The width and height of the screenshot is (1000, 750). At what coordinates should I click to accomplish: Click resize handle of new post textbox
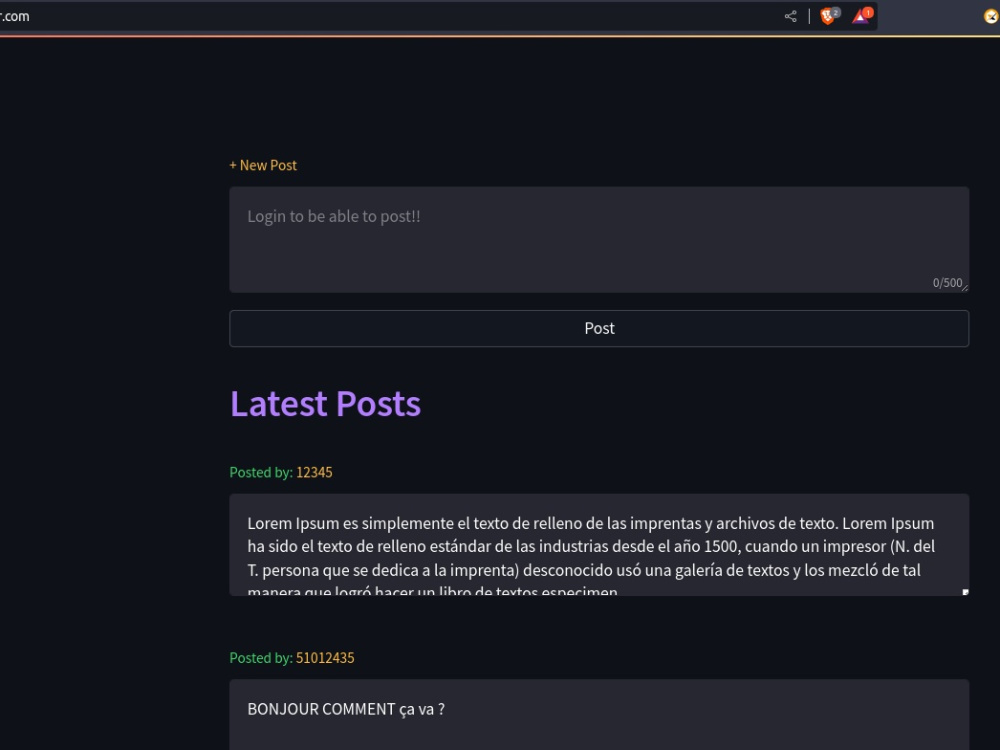click(x=965, y=288)
